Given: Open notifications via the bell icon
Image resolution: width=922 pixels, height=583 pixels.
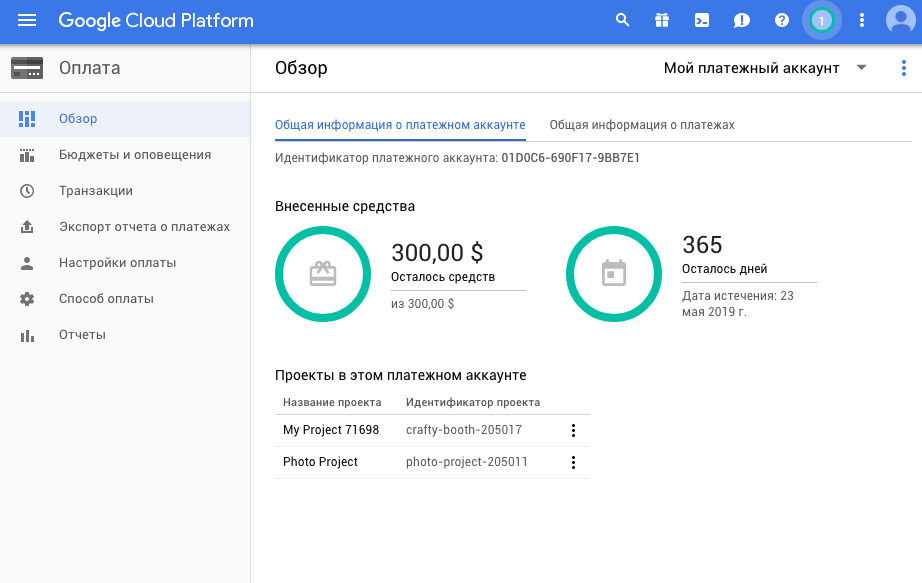Looking at the screenshot, I should pyautogui.click(x=741, y=19).
